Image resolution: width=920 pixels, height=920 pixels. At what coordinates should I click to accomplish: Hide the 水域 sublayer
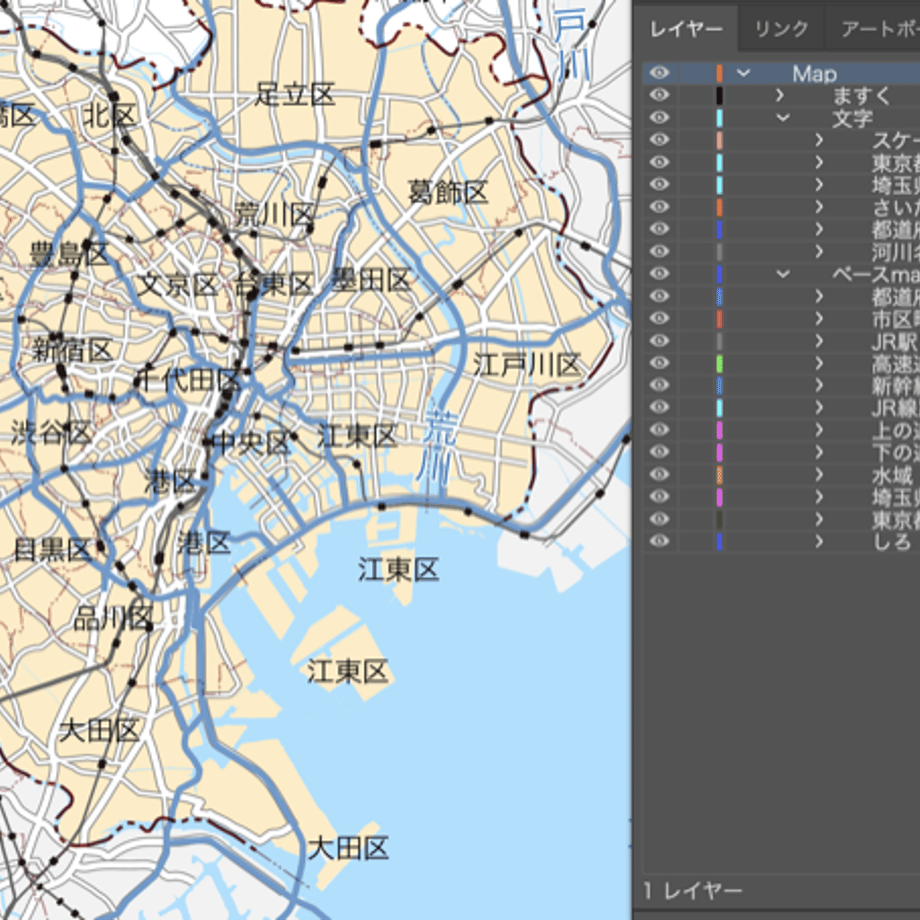click(x=659, y=474)
